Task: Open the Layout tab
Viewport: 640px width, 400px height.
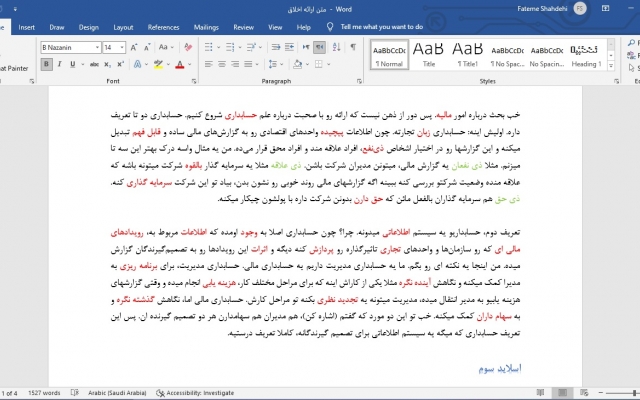Action: (123, 27)
